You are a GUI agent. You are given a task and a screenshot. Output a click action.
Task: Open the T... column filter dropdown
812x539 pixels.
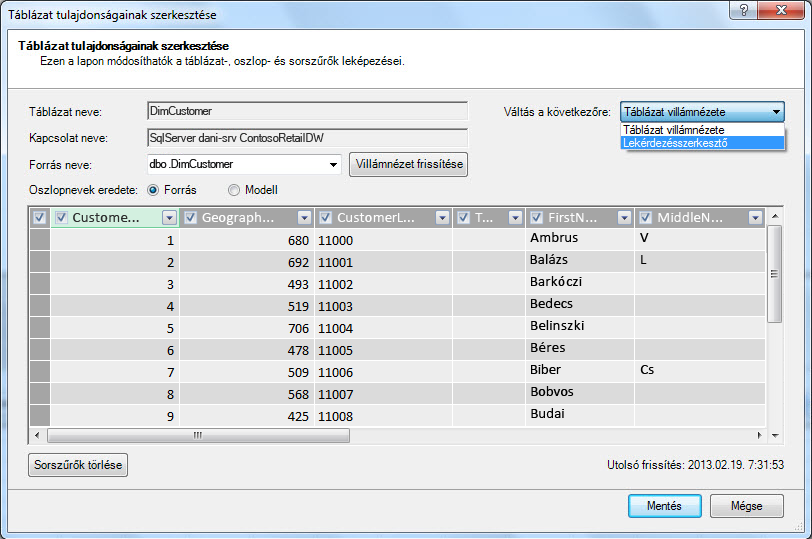[x=515, y=218]
